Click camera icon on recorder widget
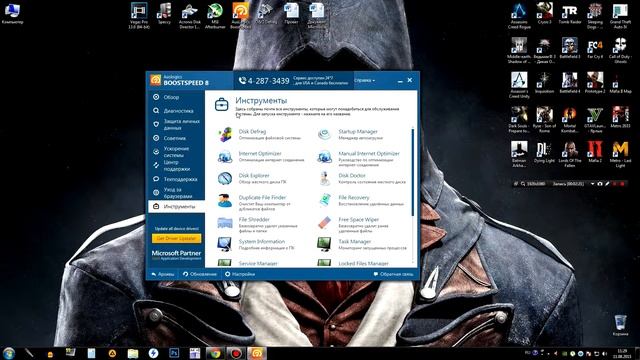 (600, 184)
